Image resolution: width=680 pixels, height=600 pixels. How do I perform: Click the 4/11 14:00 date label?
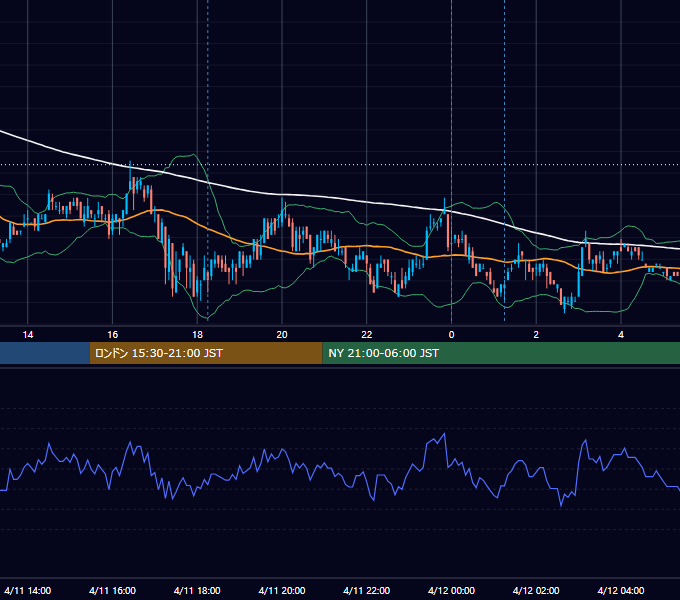pos(28,590)
